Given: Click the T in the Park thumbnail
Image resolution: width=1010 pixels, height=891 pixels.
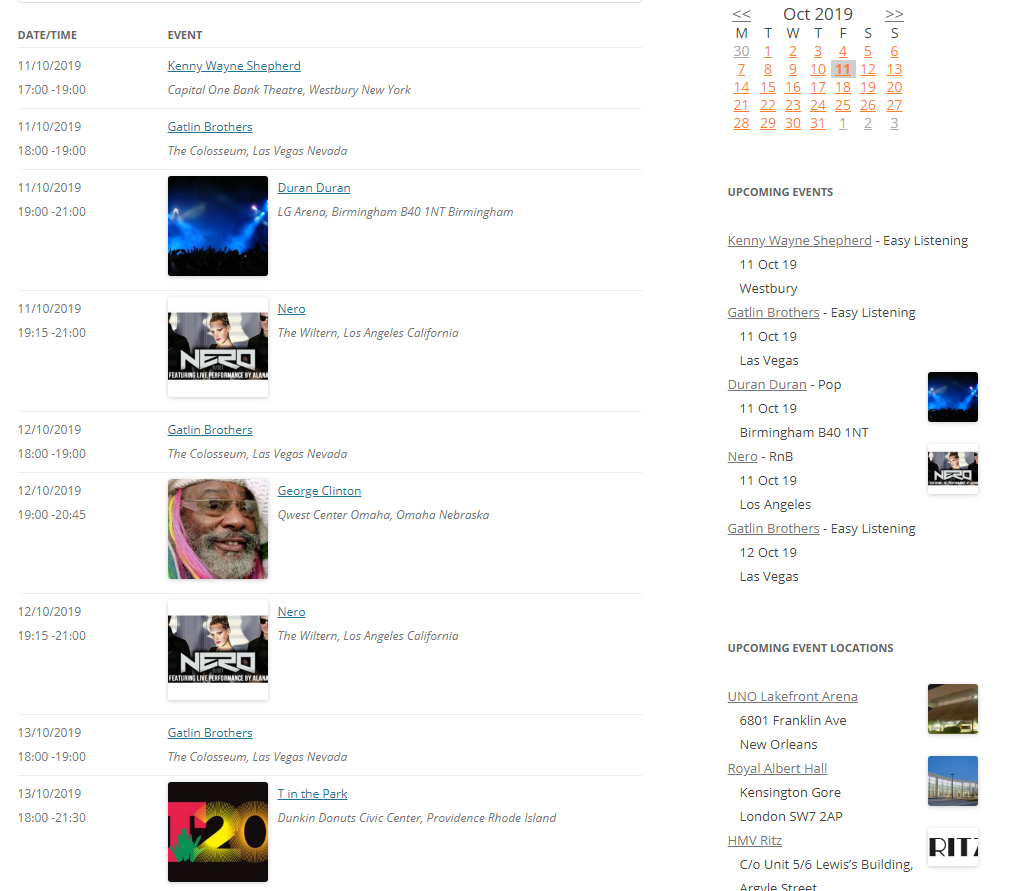Looking at the screenshot, I should 218,832.
